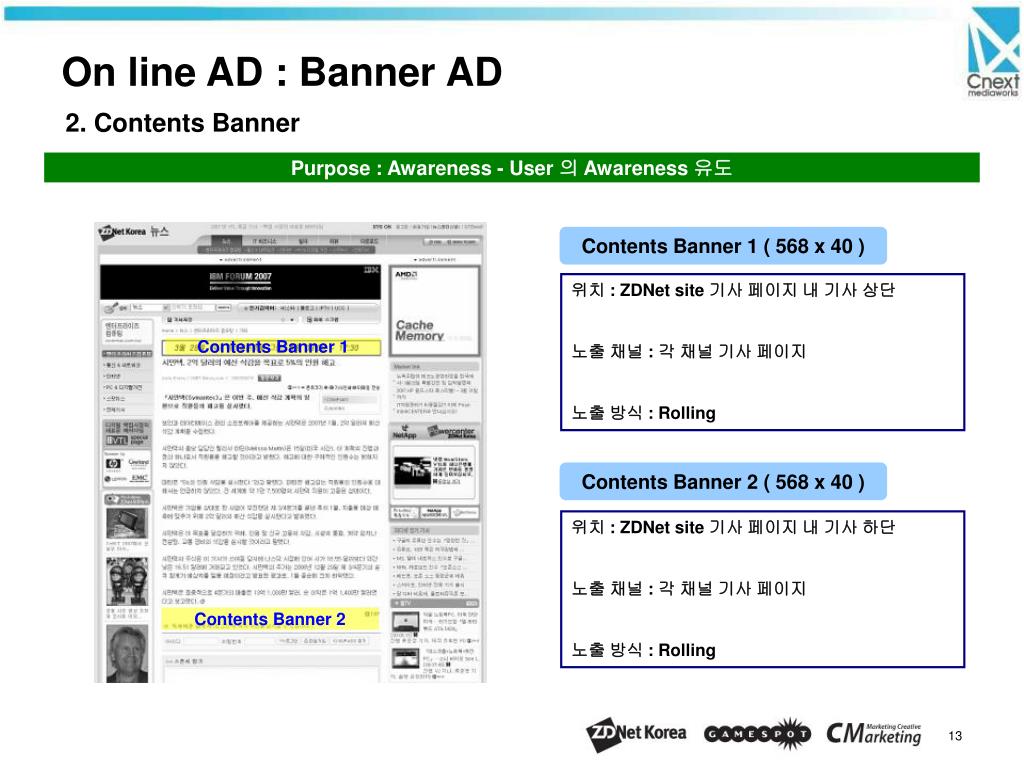Click the GameSpot footer logo

coord(757,734)
